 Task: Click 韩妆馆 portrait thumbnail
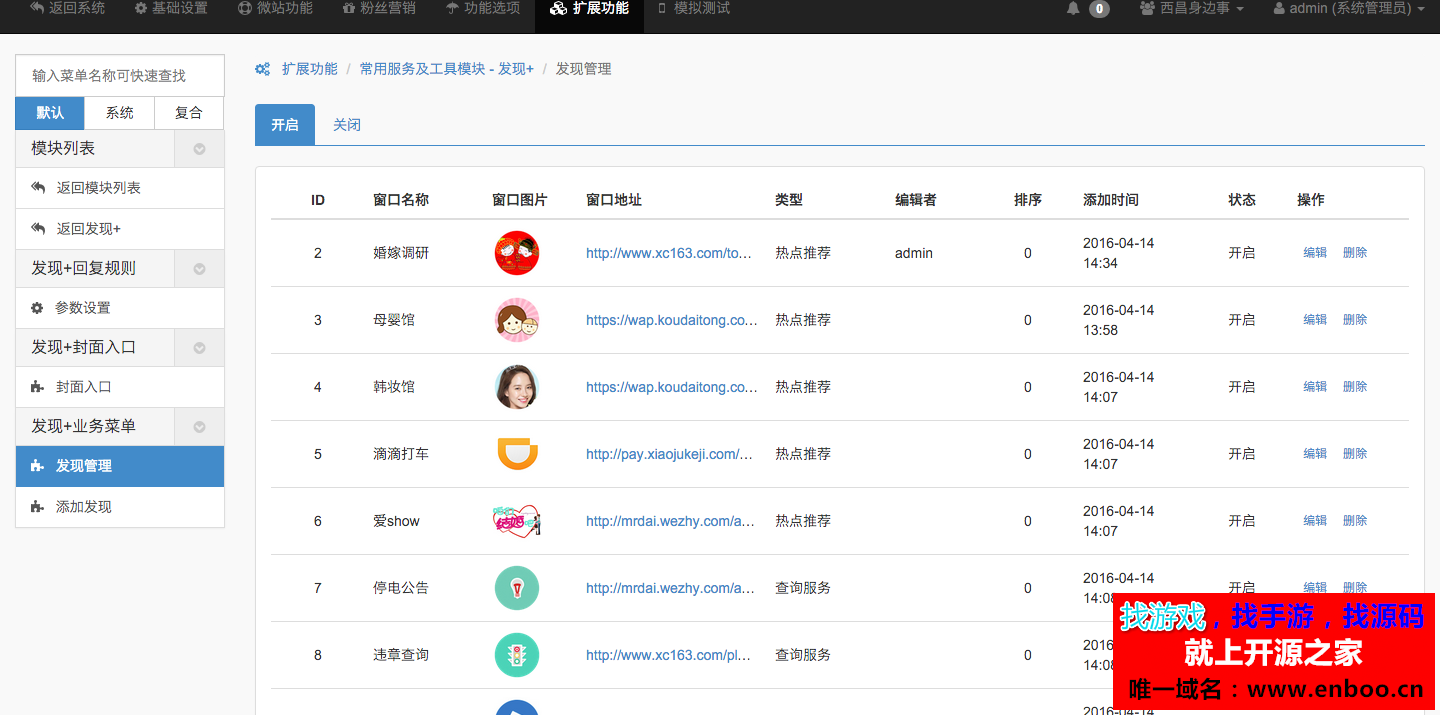tap(517, 387)
